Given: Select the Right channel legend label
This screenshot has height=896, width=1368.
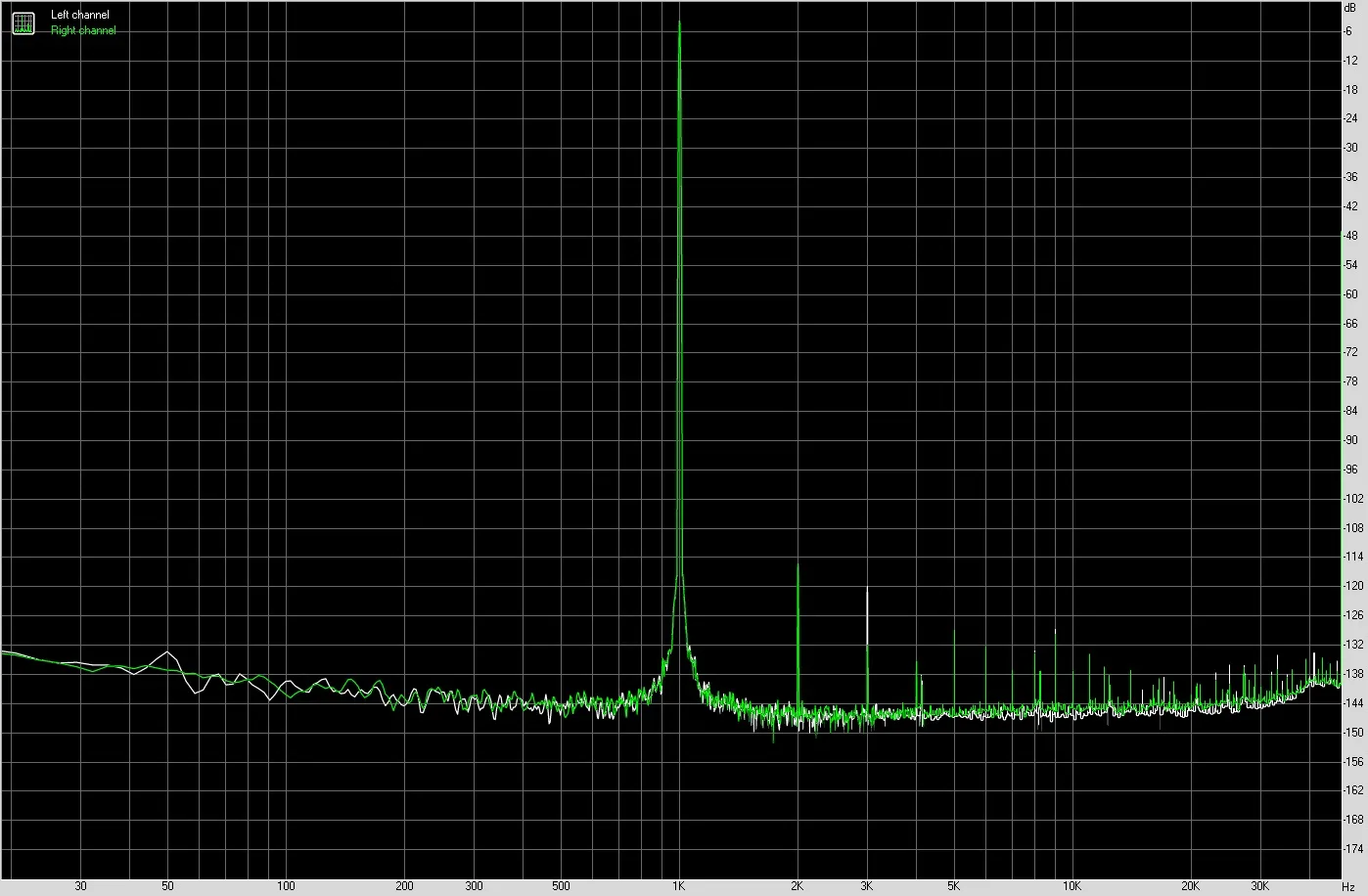Looking at the screenshot, I should point(83,30).
